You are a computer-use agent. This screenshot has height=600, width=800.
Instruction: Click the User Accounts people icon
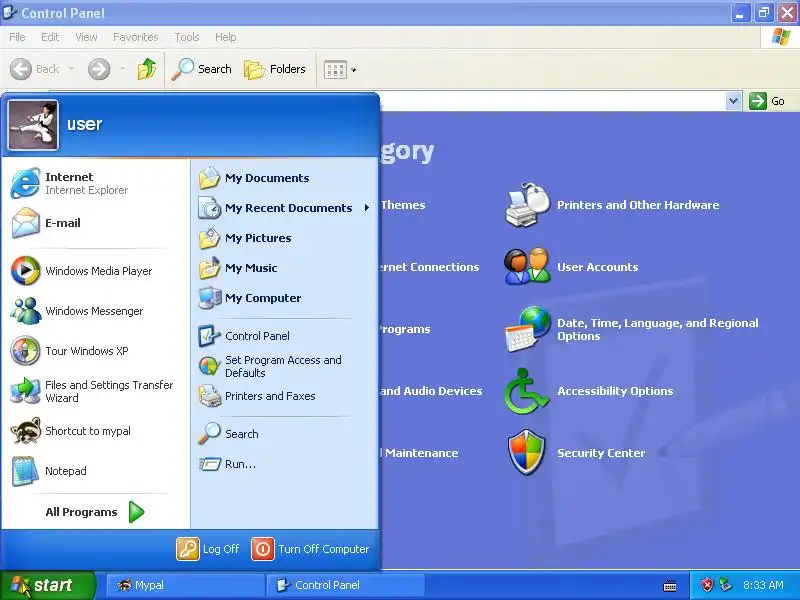[528, 266]
